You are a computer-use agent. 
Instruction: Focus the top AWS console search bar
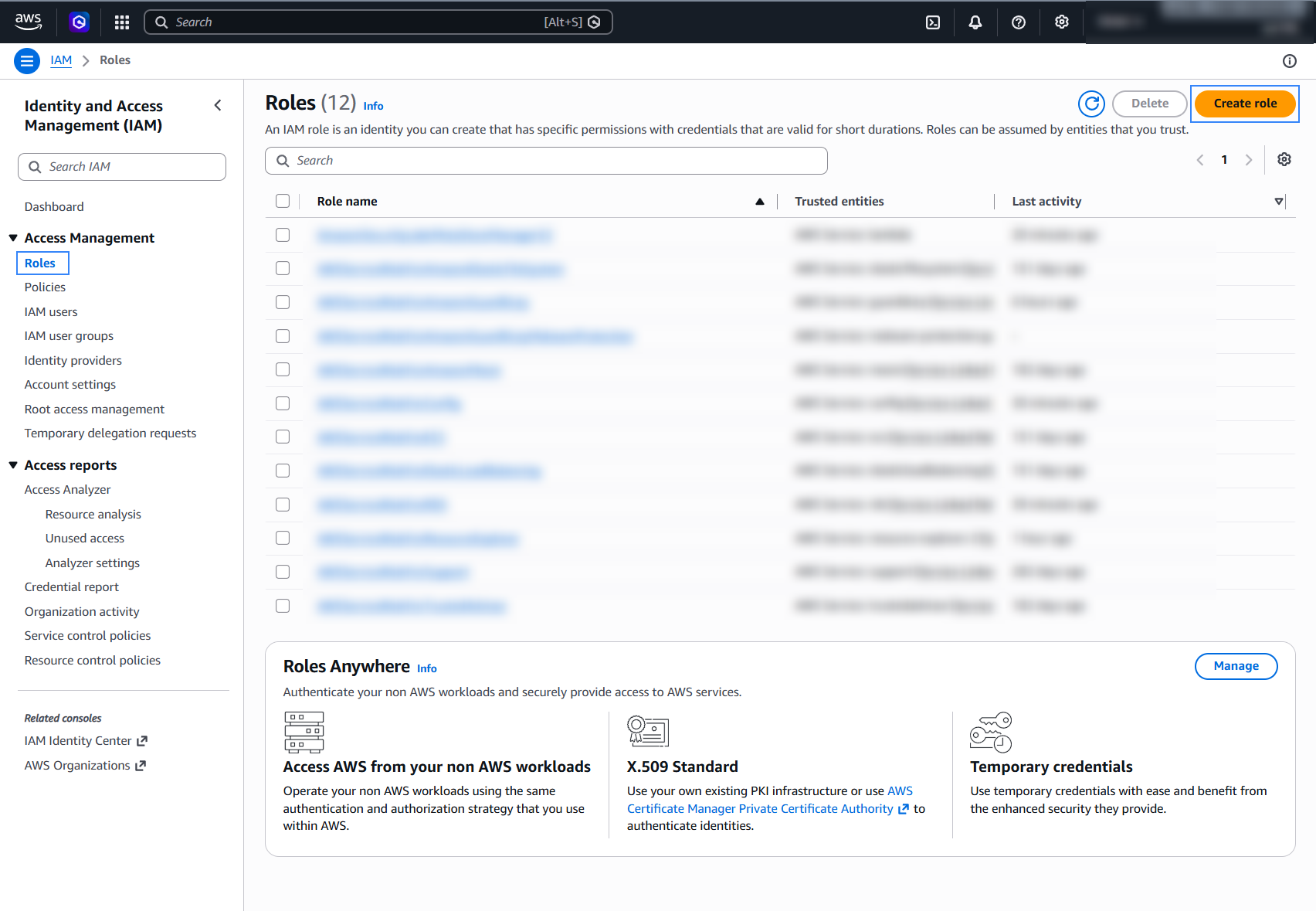click(x=378, y=22)
